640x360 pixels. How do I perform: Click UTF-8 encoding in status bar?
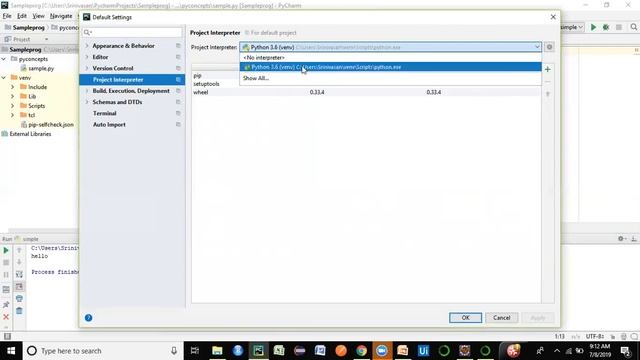(595, 336)
